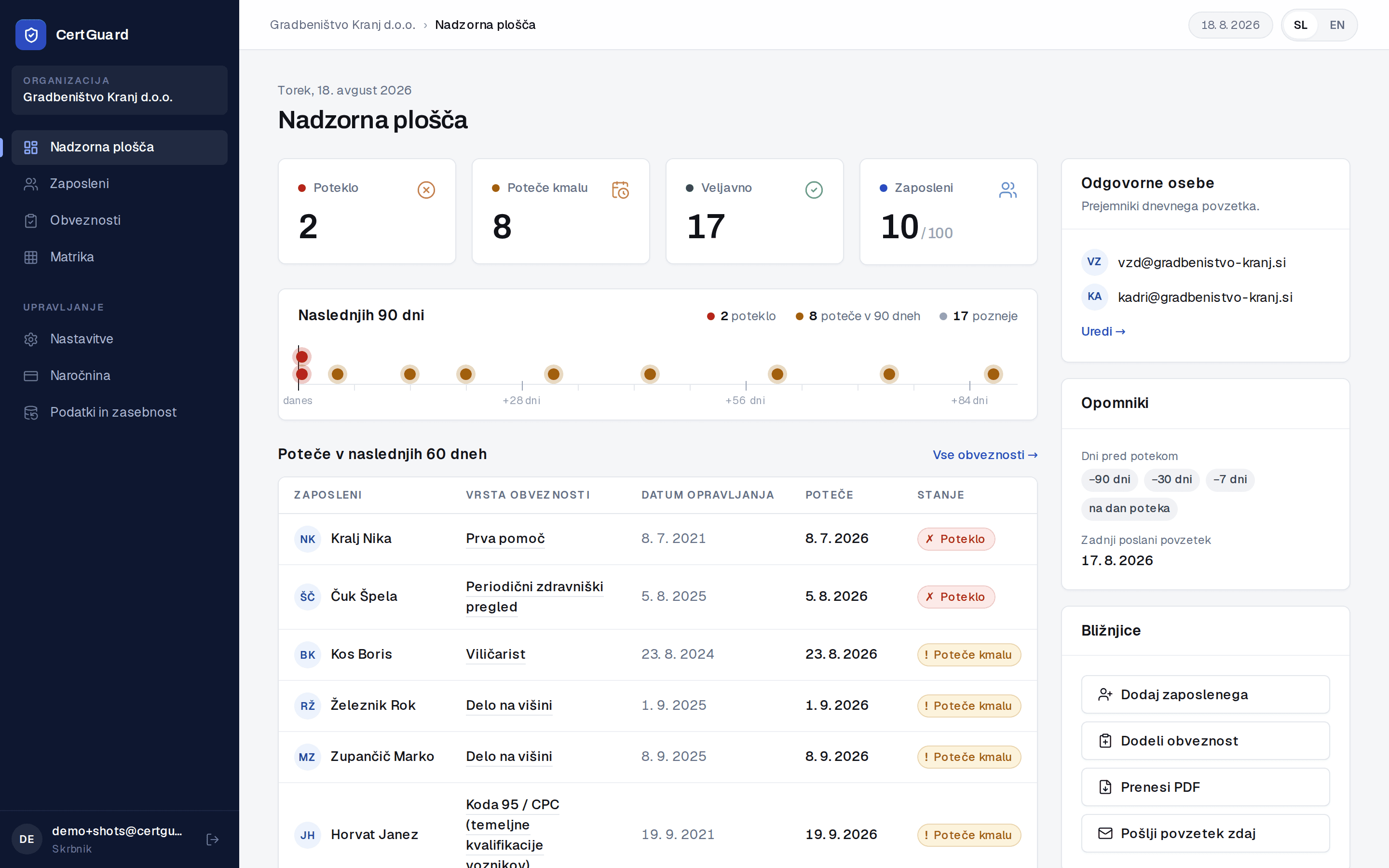1389x868 pixels.
Task: Click Prenesi PDF shortcut
Action: [1205, 787]
